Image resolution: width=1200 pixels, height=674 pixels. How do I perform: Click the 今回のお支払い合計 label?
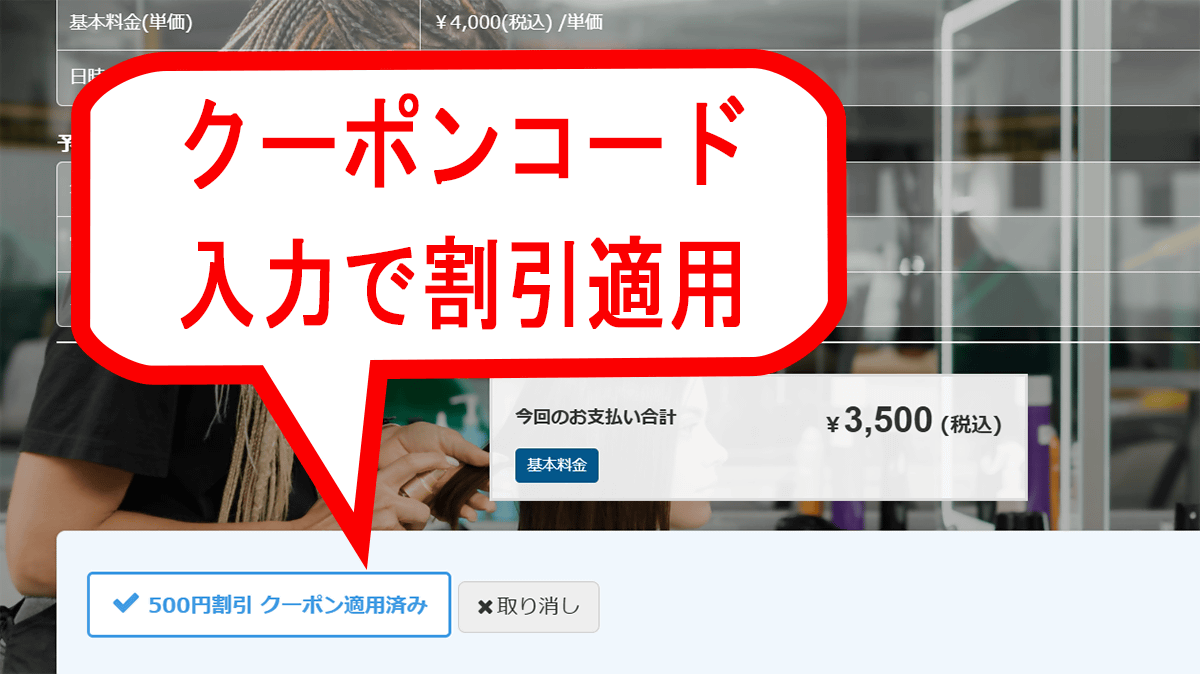click(595, 416)
